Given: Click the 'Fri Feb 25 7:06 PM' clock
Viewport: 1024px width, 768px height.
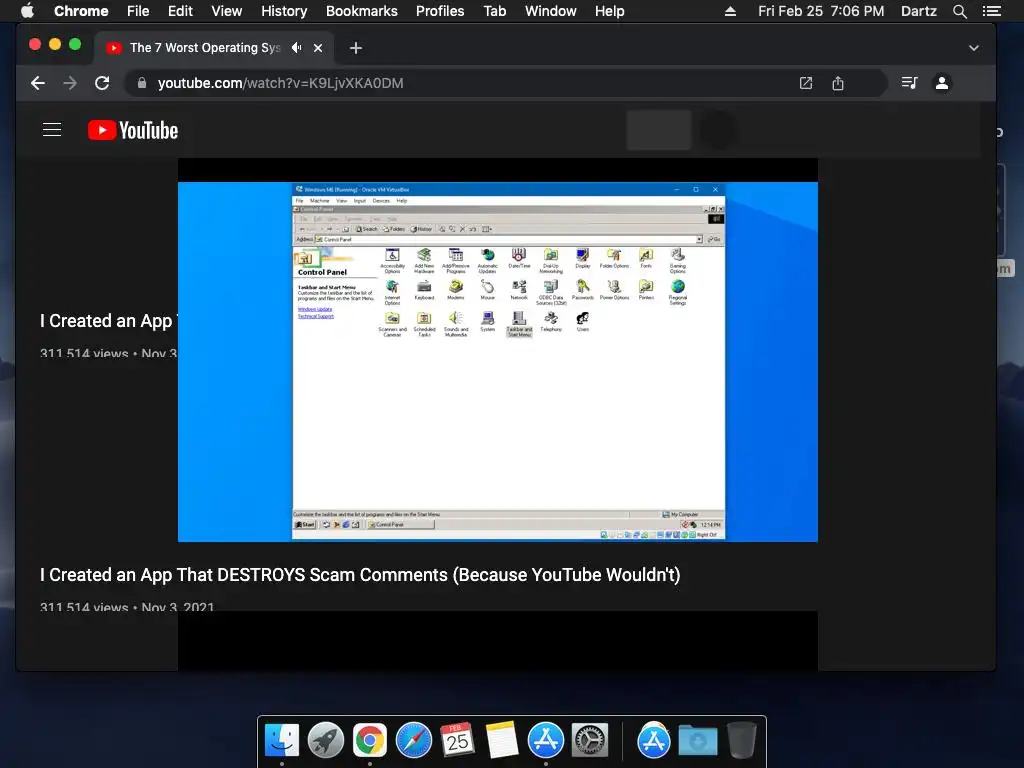Looking at the screenshot, I should click(821, 11).
